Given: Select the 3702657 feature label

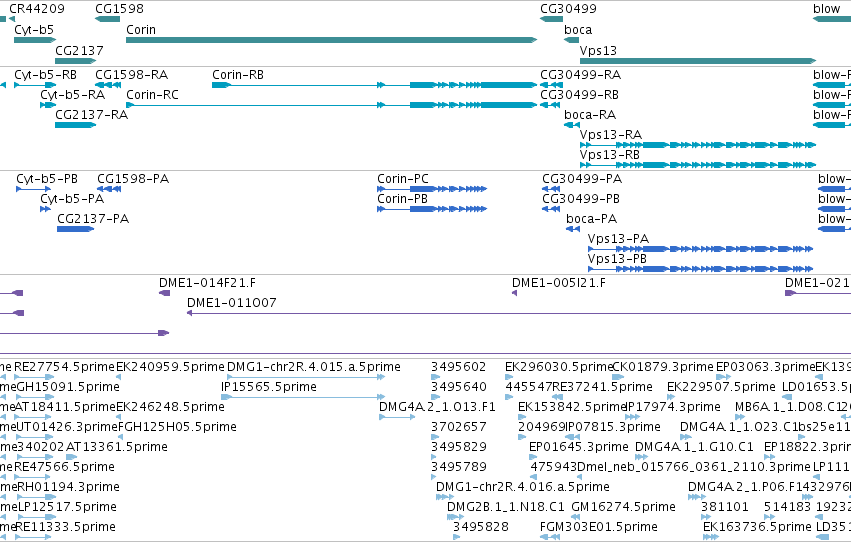Looking at the screenshot, I should 458,427.
